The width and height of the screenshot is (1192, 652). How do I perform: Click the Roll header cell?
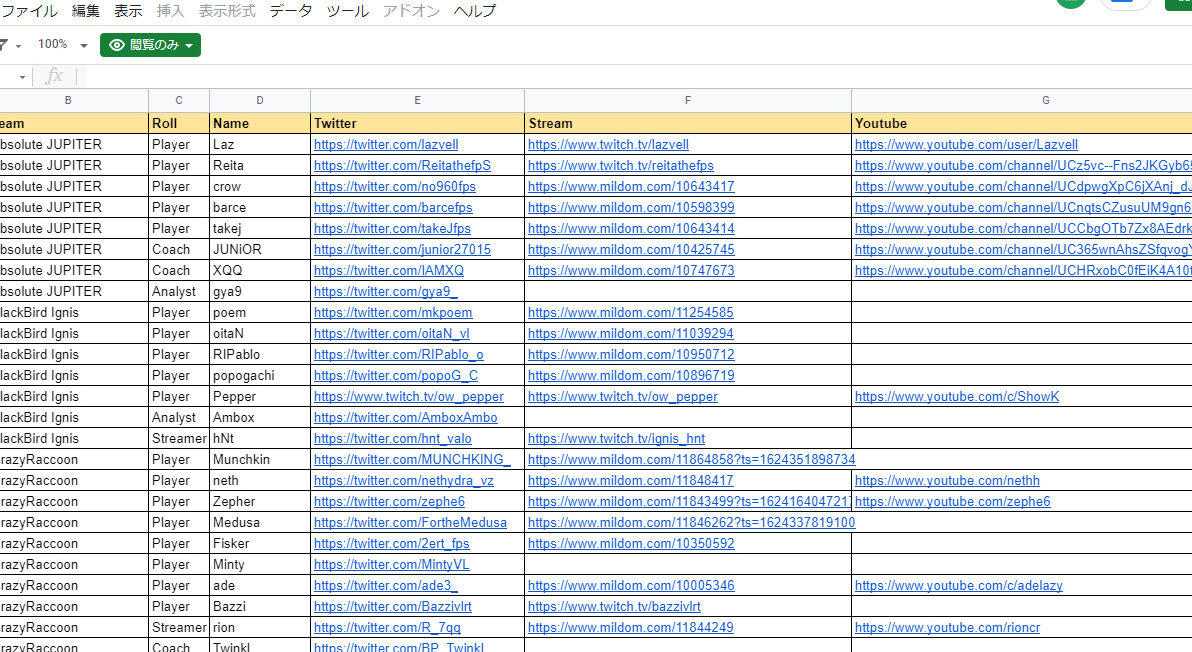pos(179,123)
